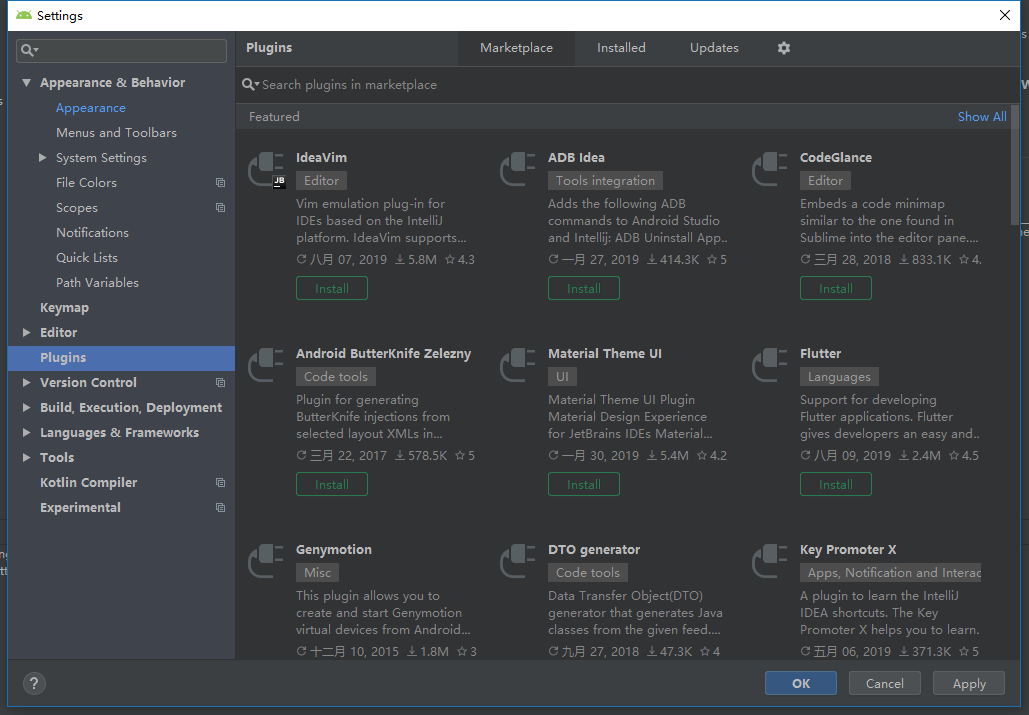Image resolution: width=1029 pixels, height=715 pixels.
Task: Close the Settings dialog window
Action: coord(1005,15)
